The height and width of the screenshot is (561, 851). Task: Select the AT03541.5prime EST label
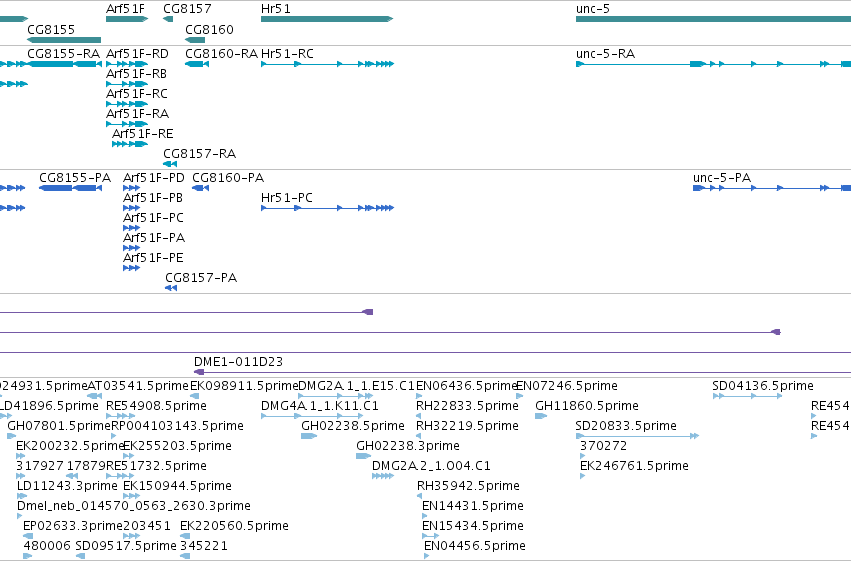(138, 386)
